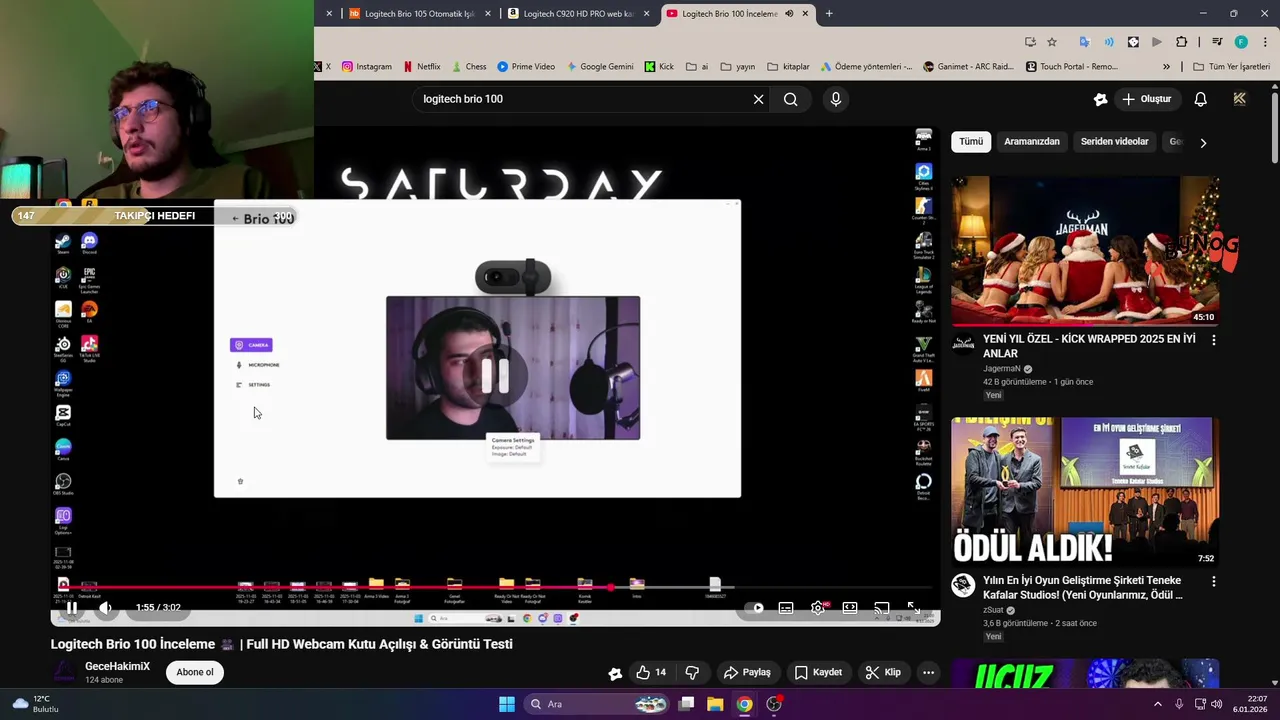
Task: Switch to Logitech C920 HD PRO tab
Action: (x=578, y=14)
